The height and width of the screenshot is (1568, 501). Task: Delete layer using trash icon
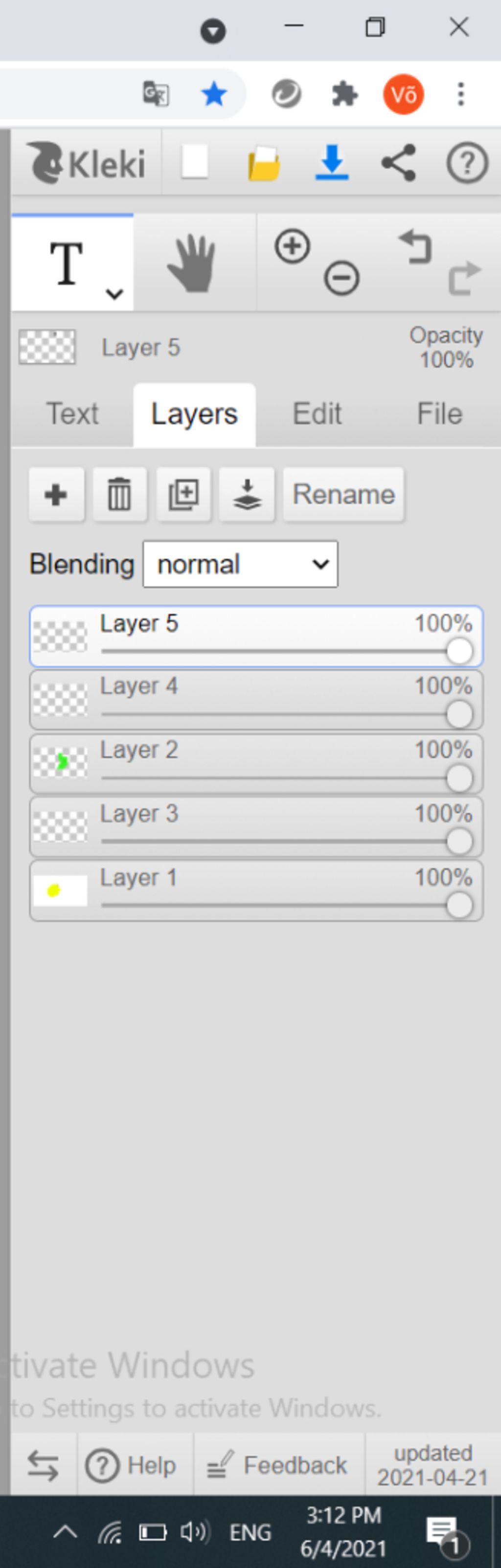119,494
